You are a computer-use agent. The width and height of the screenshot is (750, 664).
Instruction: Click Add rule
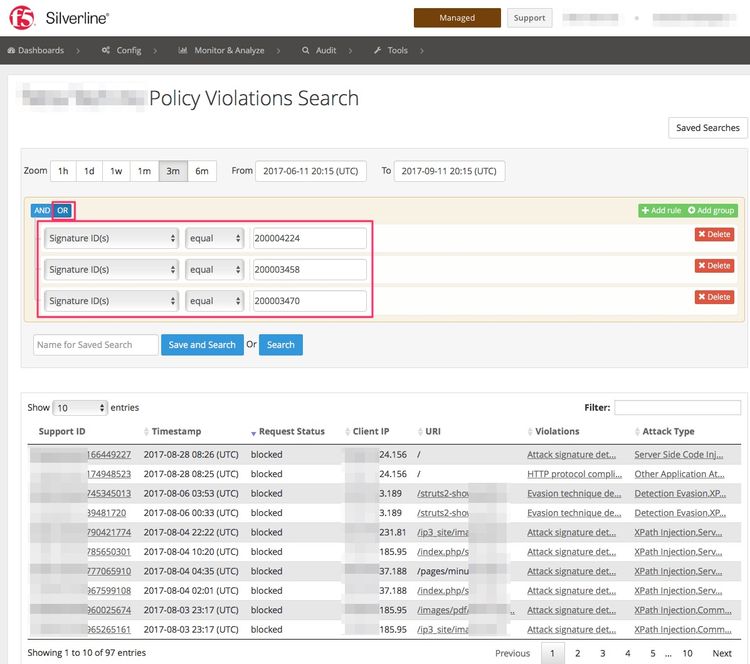[x=662, y=210]
